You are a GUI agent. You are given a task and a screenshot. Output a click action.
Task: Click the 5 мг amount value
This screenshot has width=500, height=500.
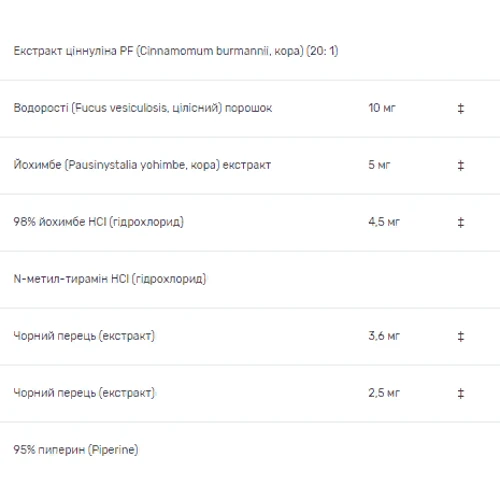pyautogui.click(x=379, y=165)
